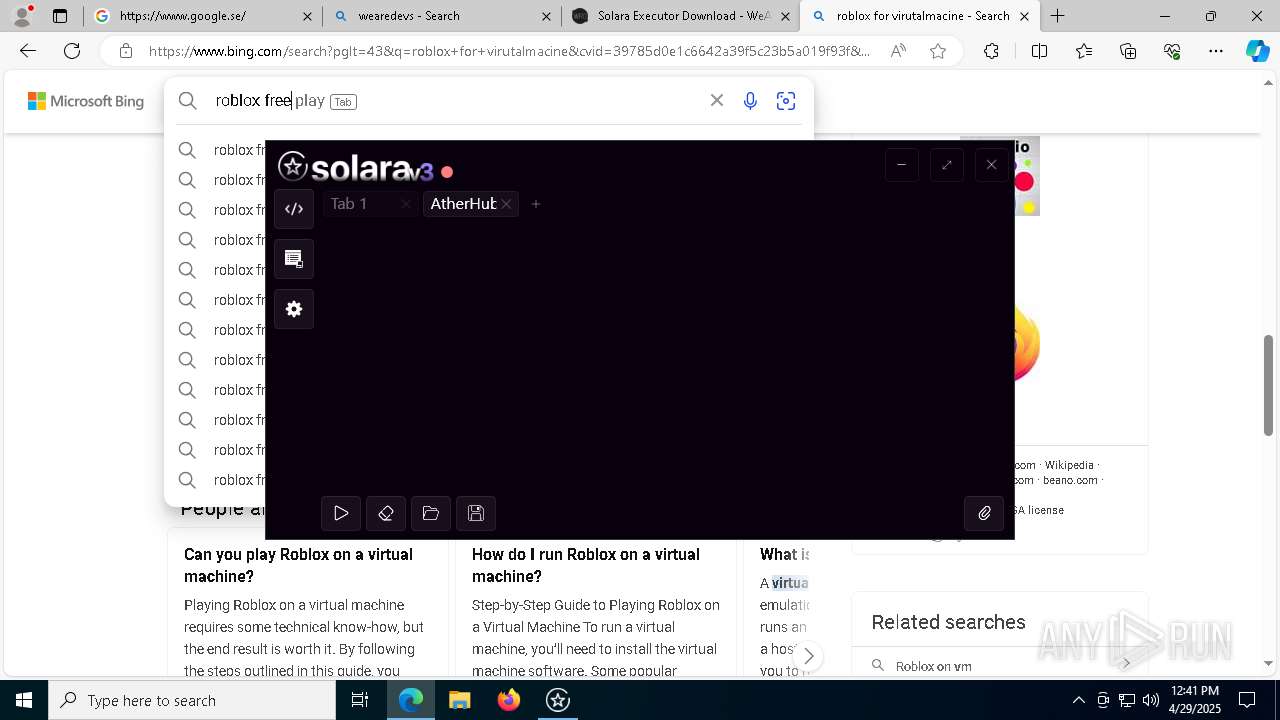Open Windows Start menu
Viewport: 1280px width, 720px height.
click(23, 700)
